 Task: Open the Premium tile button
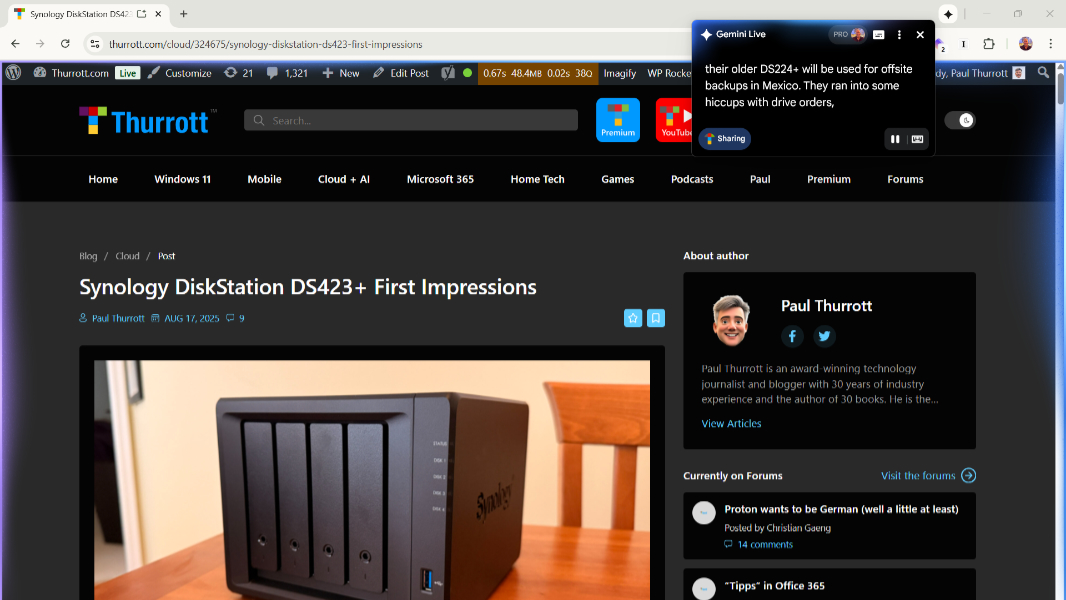click(617, 120)
